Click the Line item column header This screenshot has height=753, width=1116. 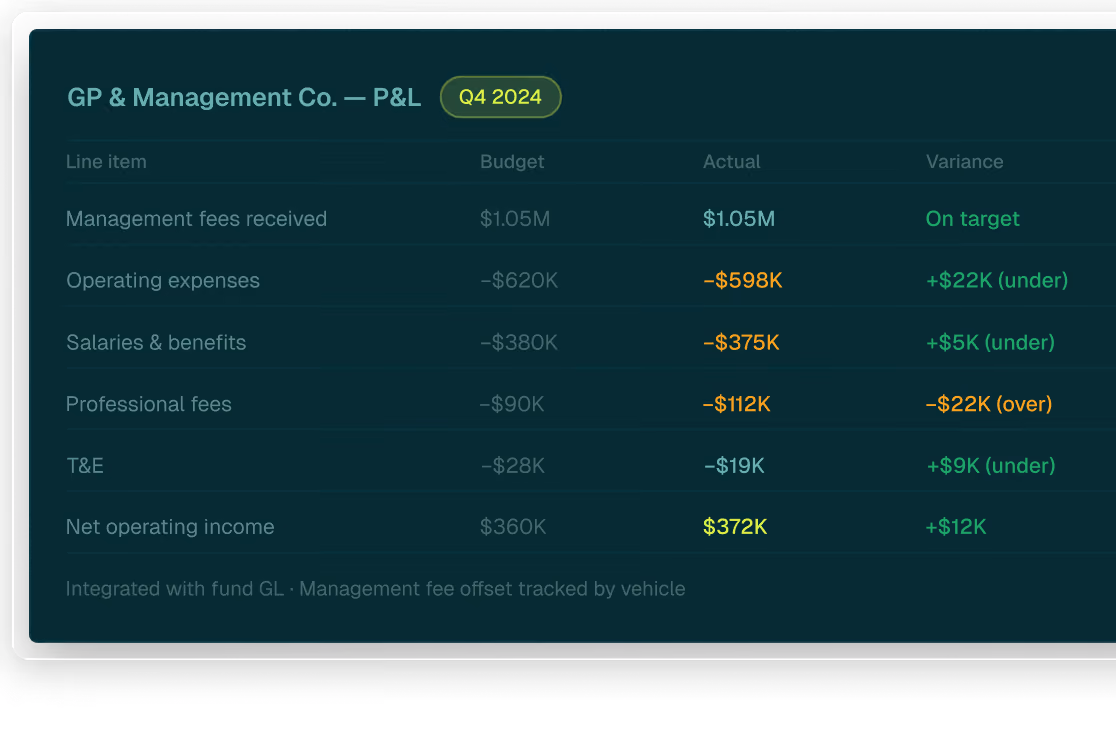pos(106,162)
